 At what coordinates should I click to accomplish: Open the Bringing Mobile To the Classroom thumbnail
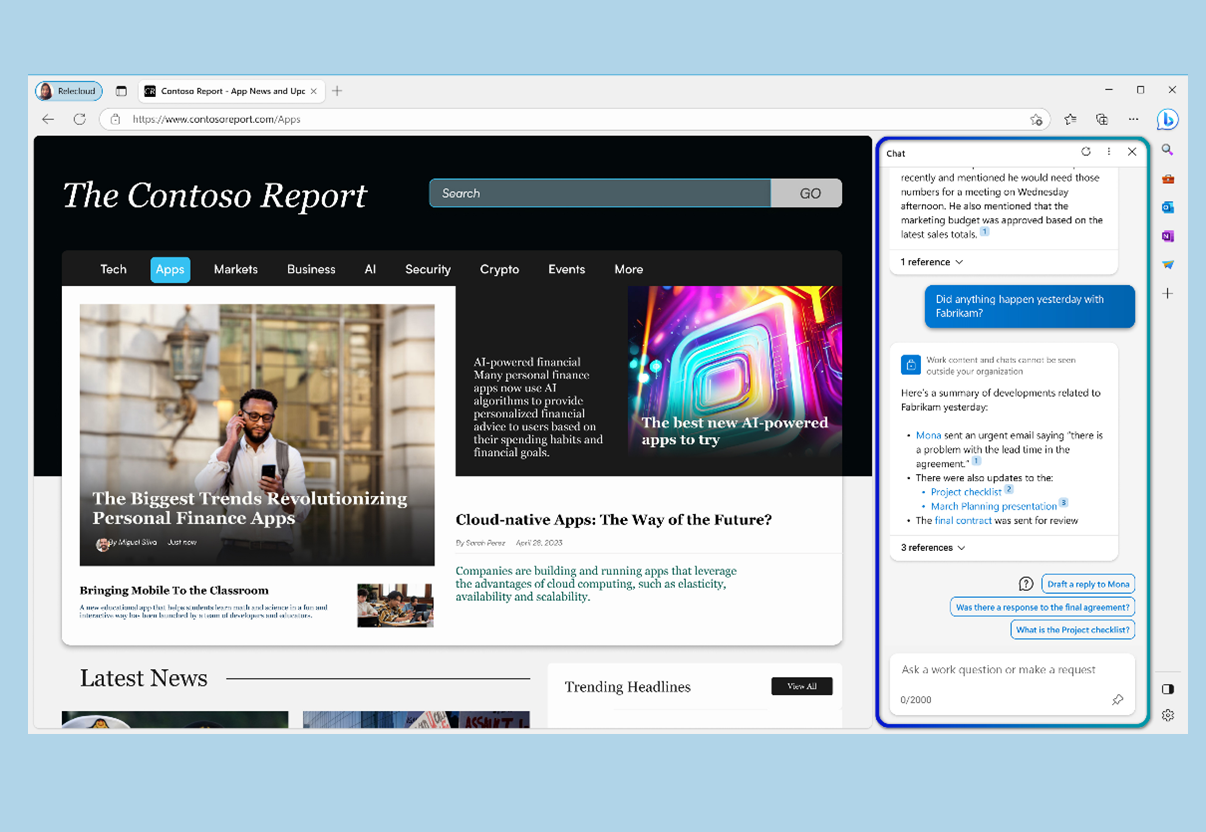click(395, 605)
